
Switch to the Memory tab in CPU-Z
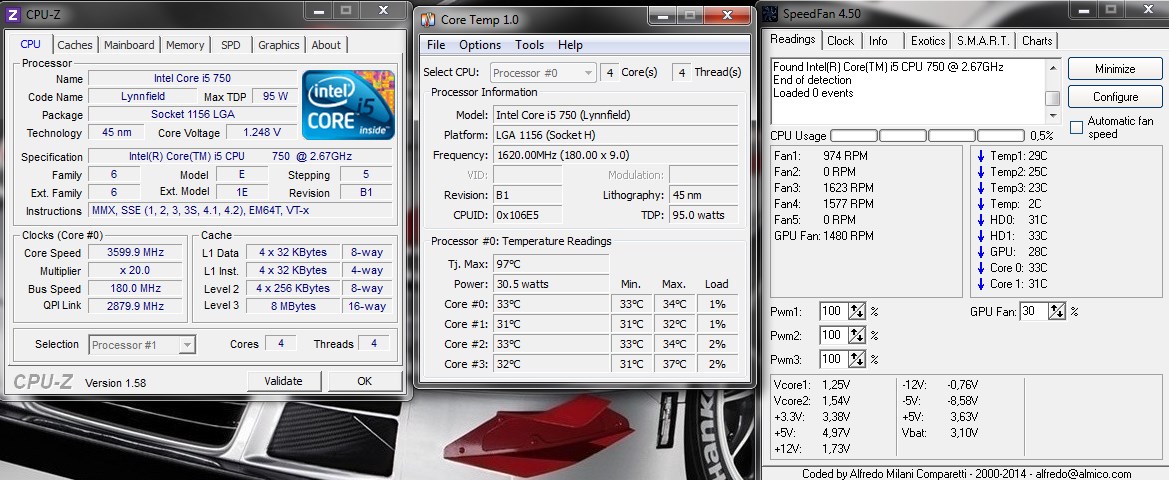(185, 45)
